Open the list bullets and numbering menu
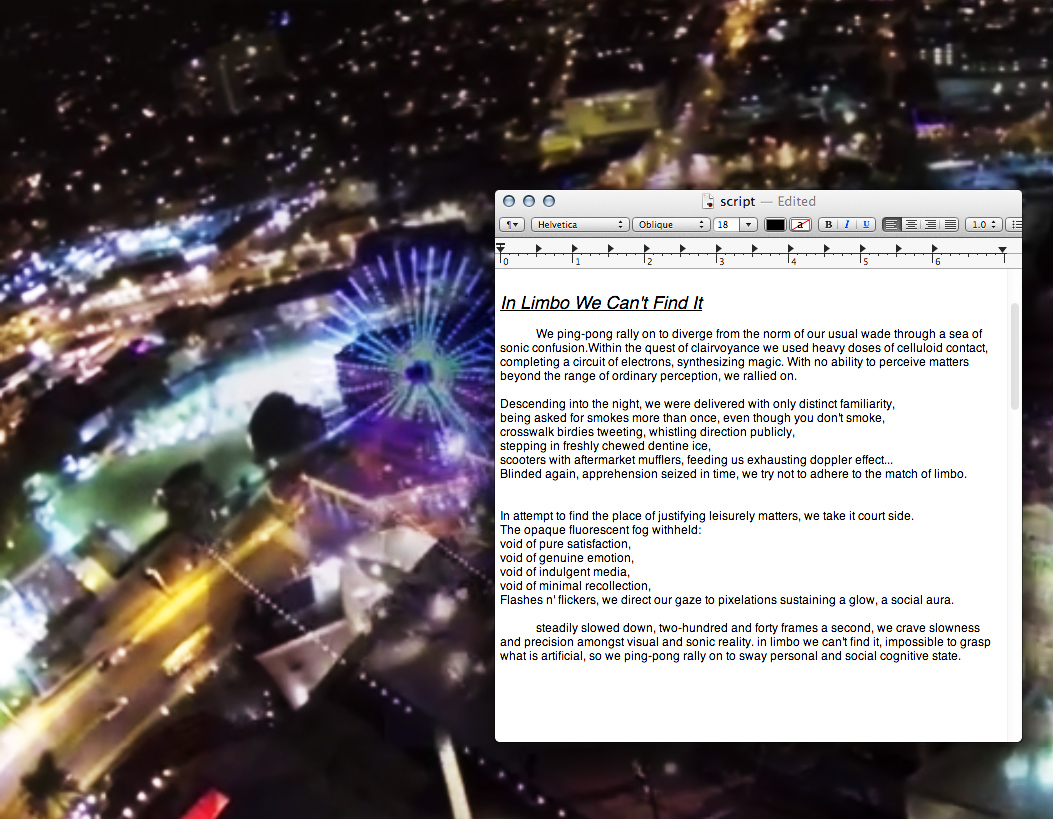The image size is (1053, 819). [x=1014, y=225]
